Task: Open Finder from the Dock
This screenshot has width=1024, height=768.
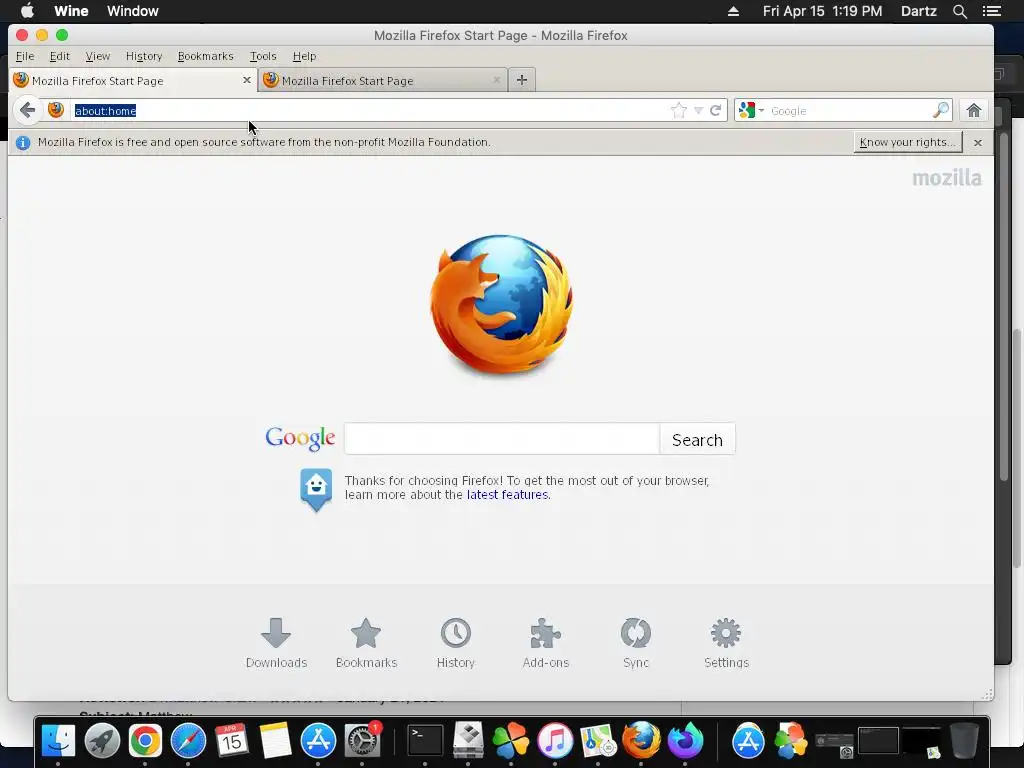Action: [58, 741]
